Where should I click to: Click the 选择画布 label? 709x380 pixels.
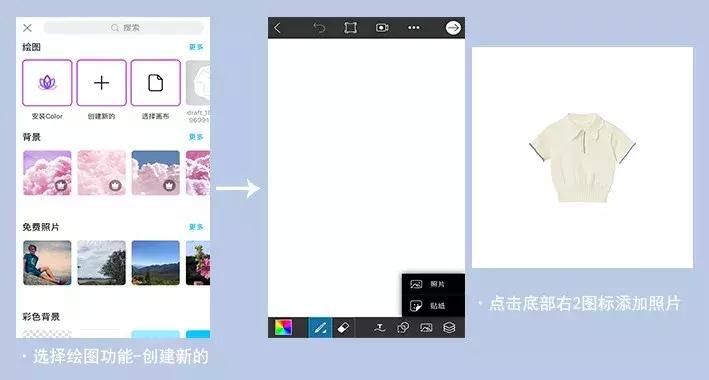point(156,116)
